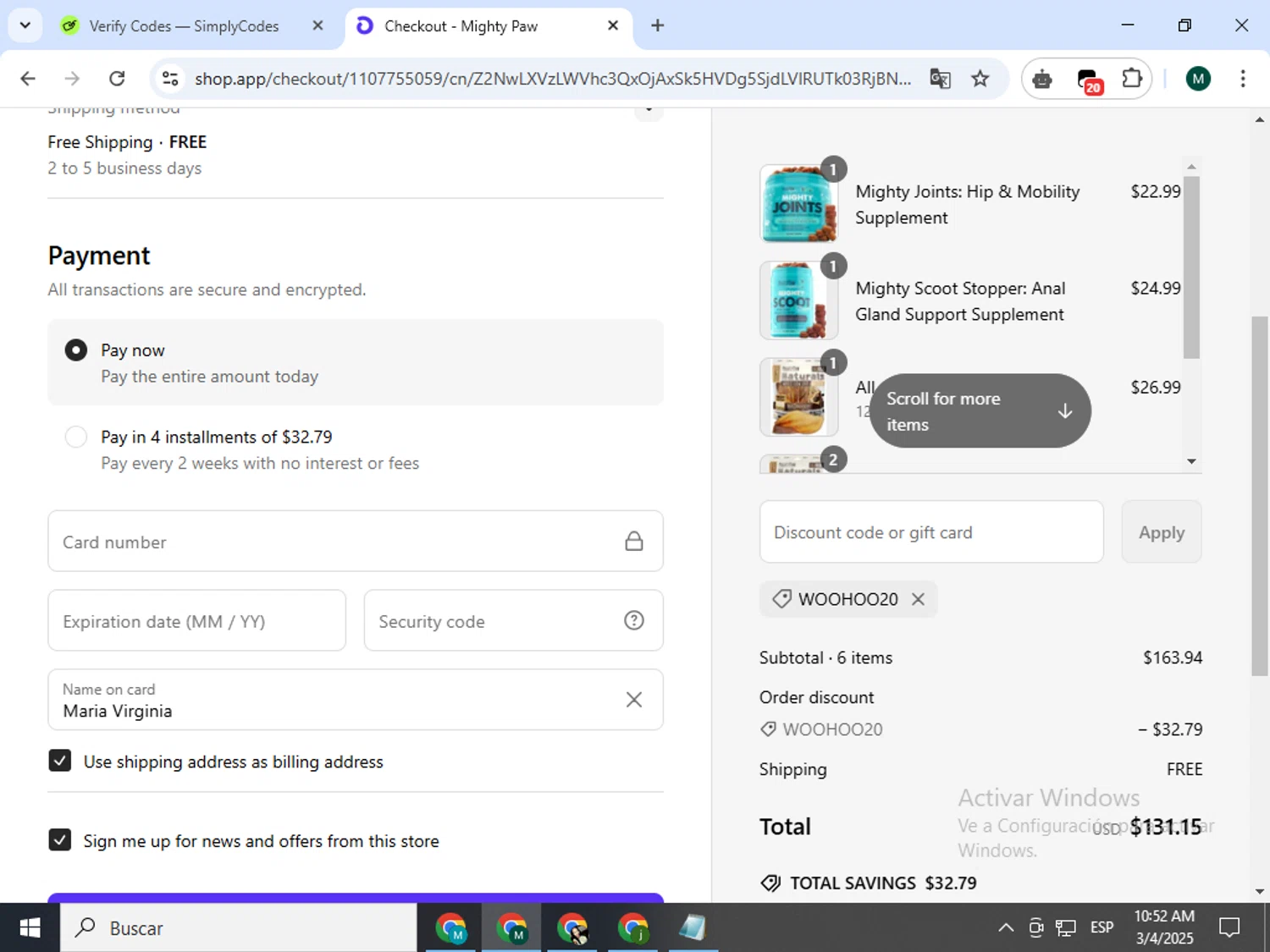Select Pay in 4 installments option
The width and height of the screenshot is (1270, 952).
click(76, 437)
